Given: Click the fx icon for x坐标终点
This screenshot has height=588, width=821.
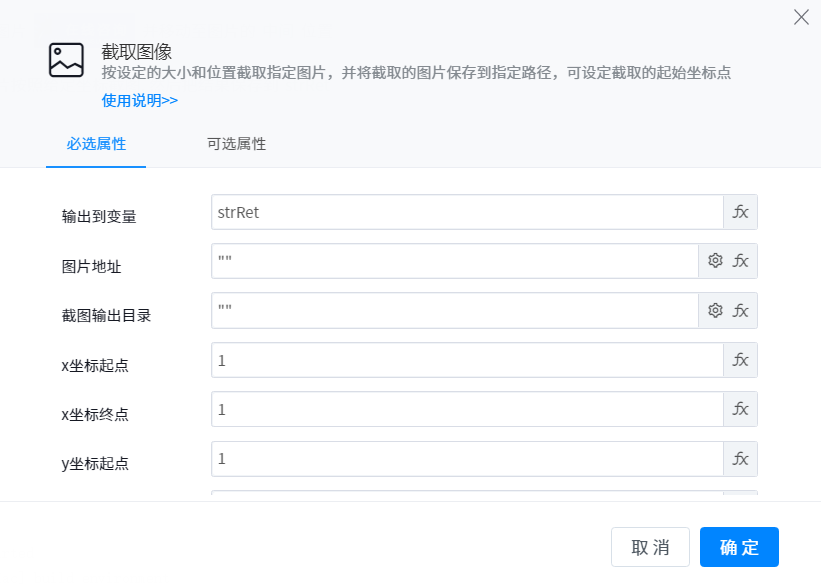Looking at the screenshot, I should pos(740,409).
